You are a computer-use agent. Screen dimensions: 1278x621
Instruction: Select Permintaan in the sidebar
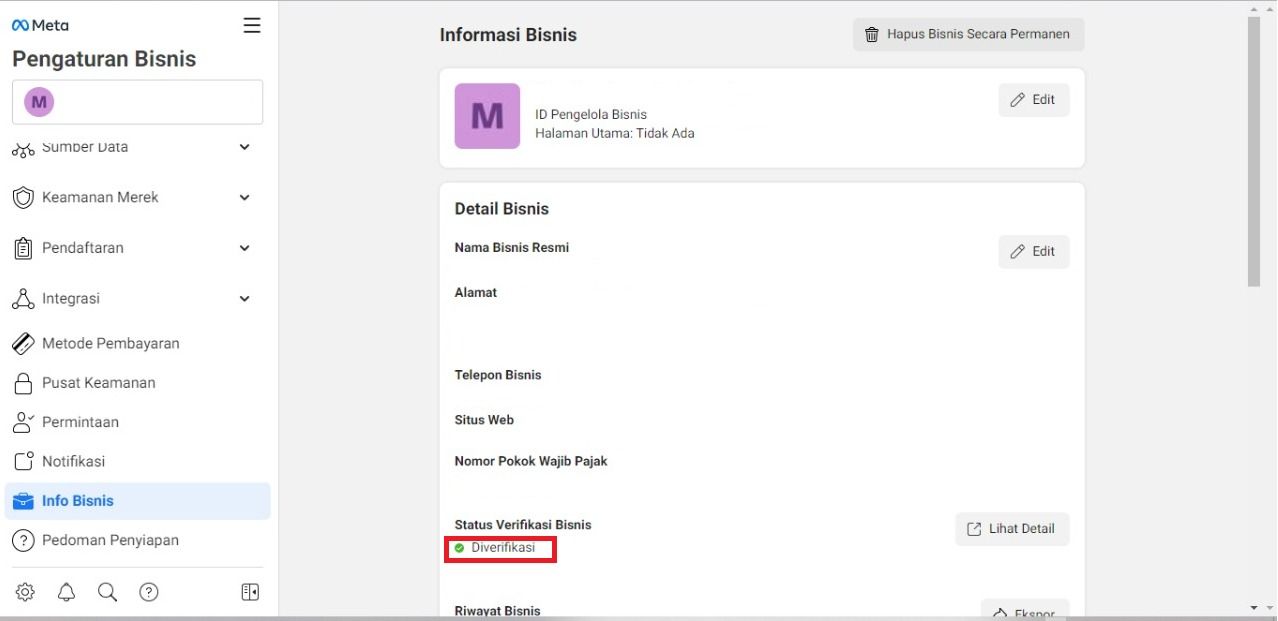pos(80,422)
